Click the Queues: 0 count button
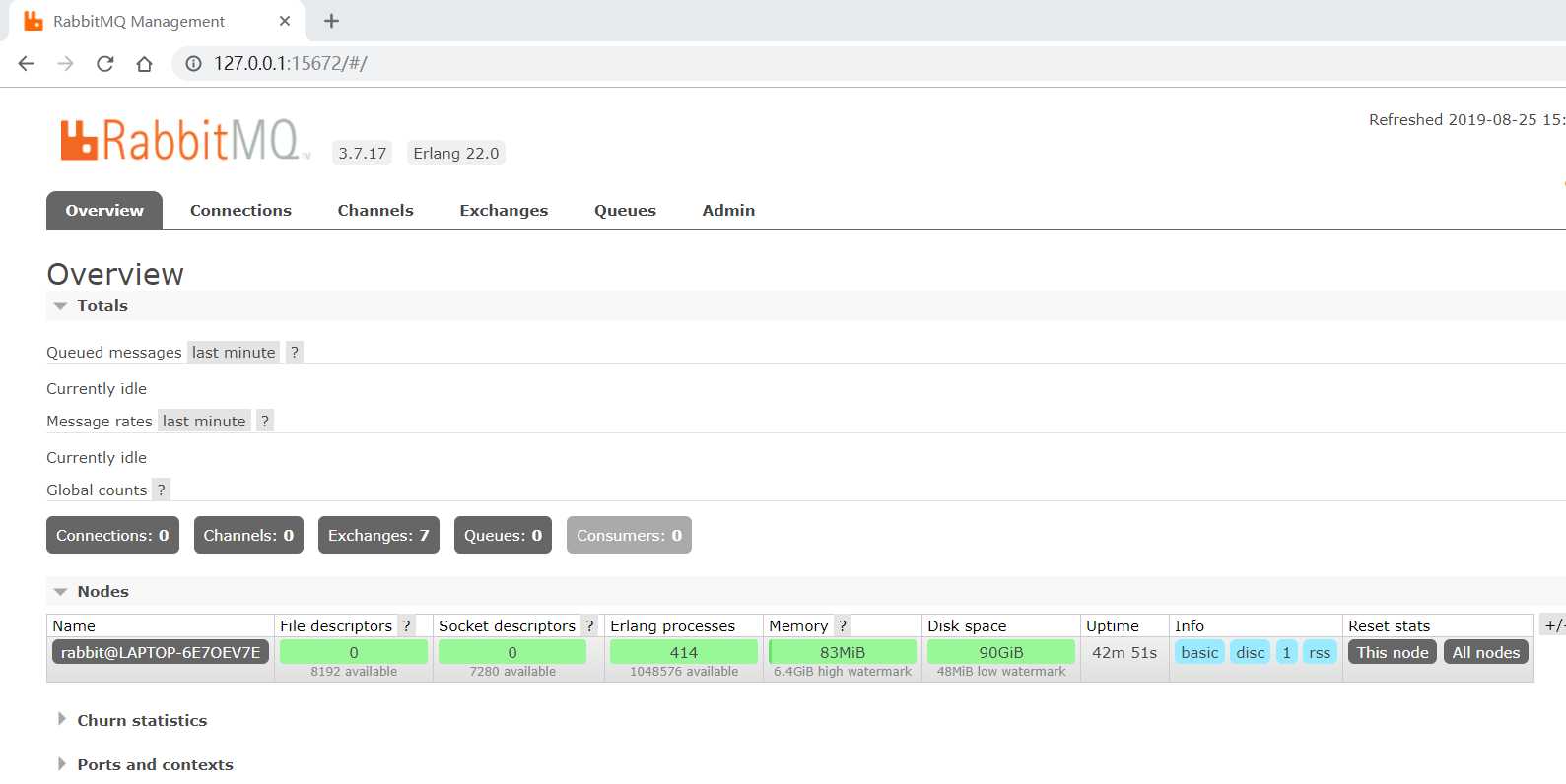The image size is (1566, 784). [x=503, y=535]
